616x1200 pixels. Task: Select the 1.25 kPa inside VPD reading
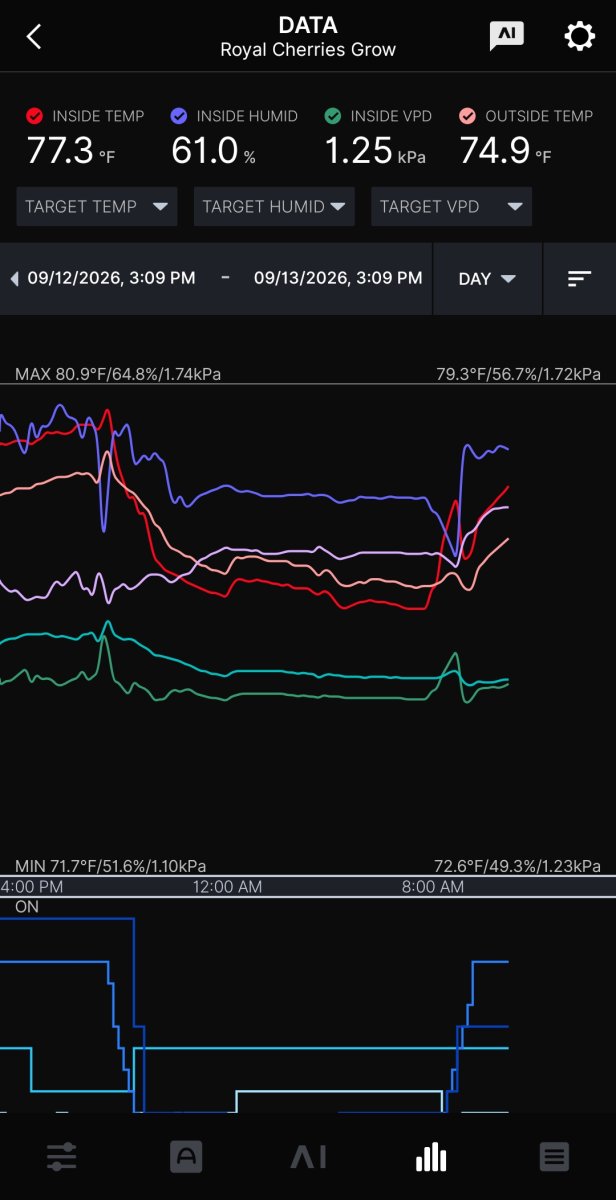click(375, 151)
